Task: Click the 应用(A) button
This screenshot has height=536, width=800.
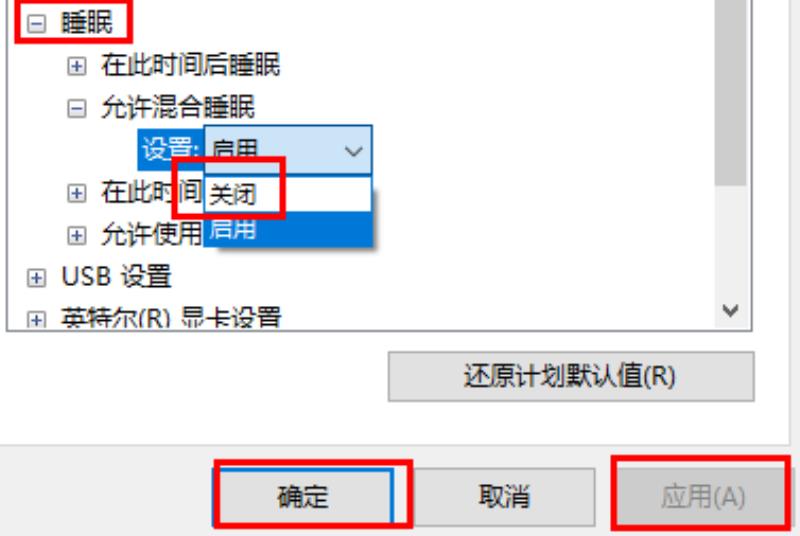Action: tap(703, 497)
